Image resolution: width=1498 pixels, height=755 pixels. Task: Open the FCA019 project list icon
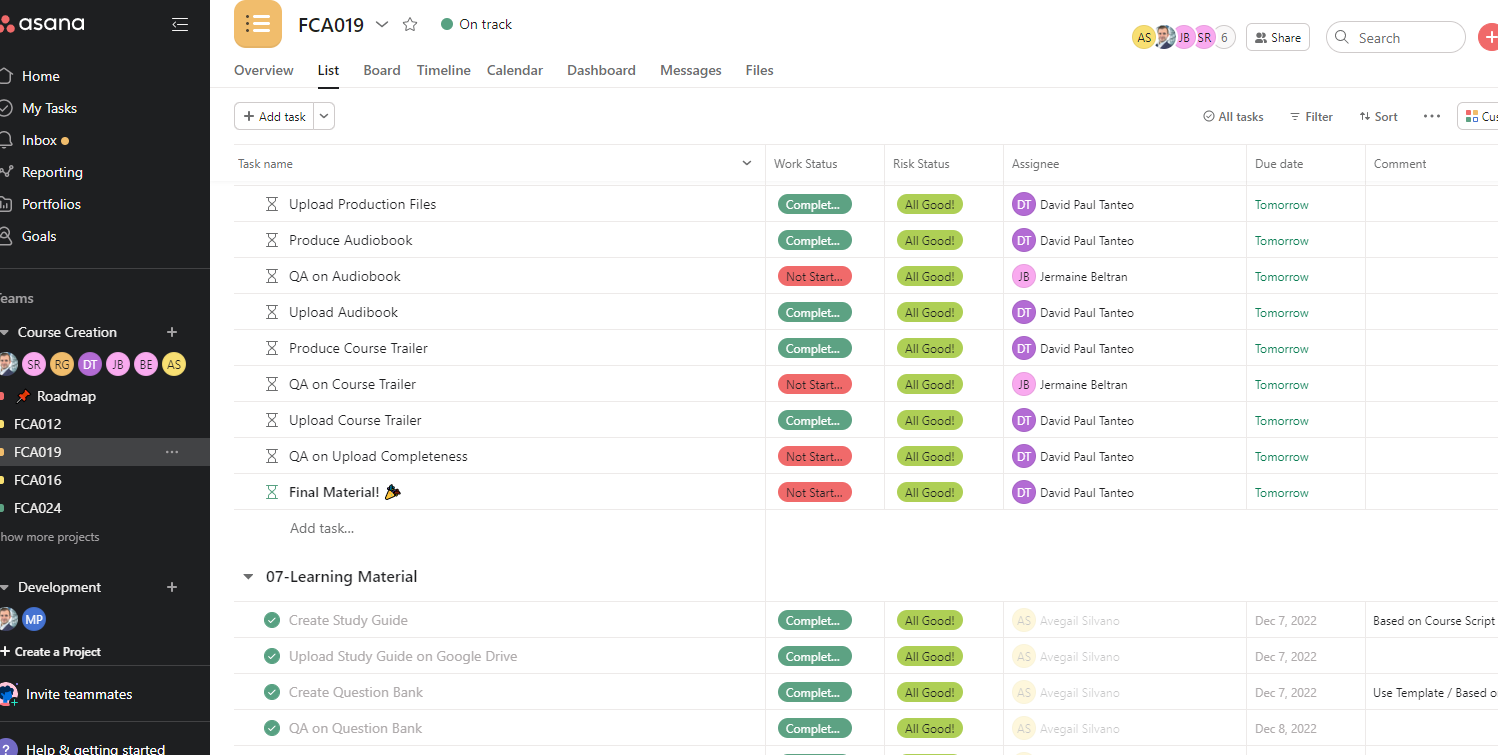tap(258, 24)
